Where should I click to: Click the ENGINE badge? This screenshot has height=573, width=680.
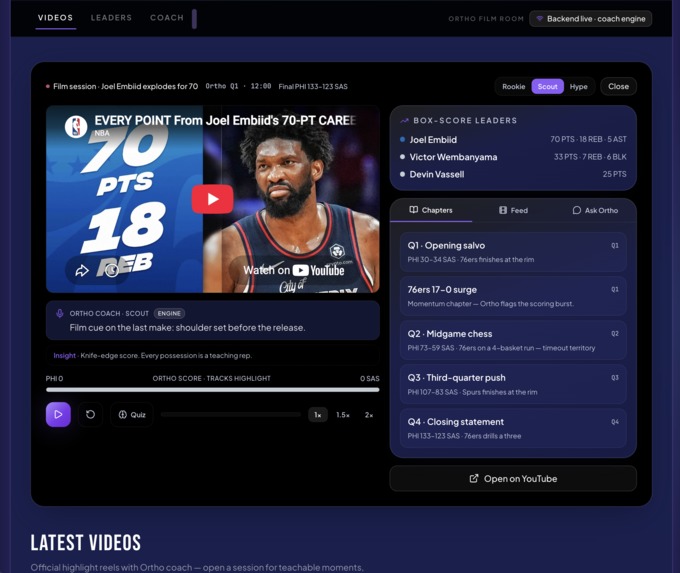pos(169,313)
